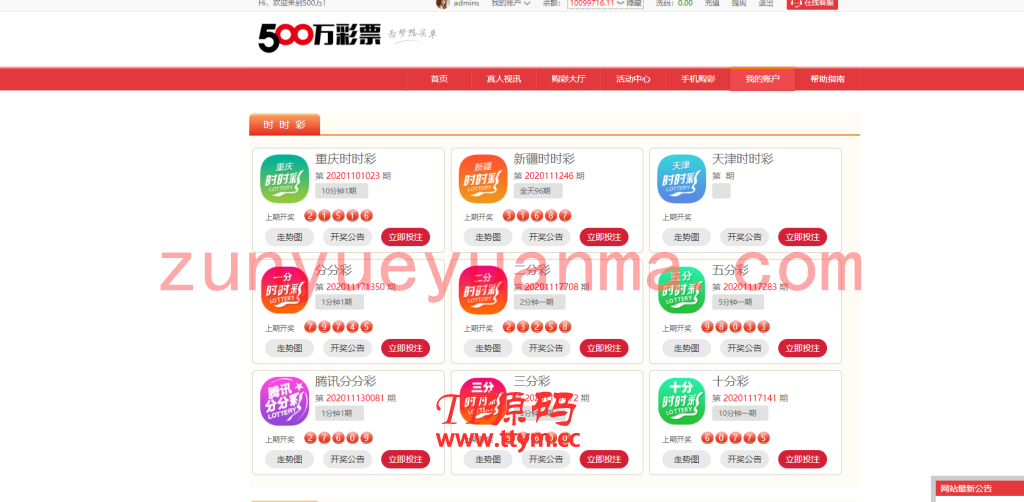1024x502 pixels.
Task: Open 购彩大厅 in the navigation bar
Action: coord(568,79)
